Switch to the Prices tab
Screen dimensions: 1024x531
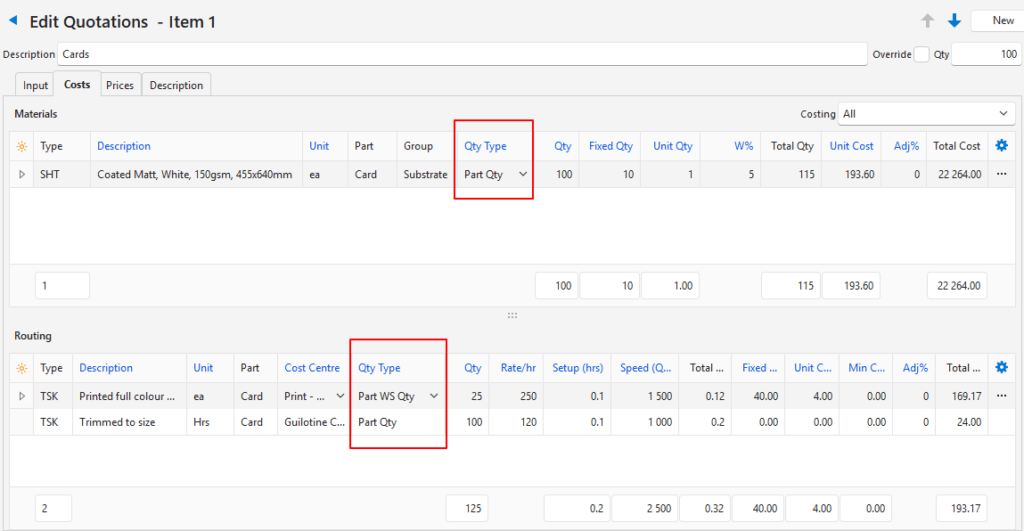120,85
